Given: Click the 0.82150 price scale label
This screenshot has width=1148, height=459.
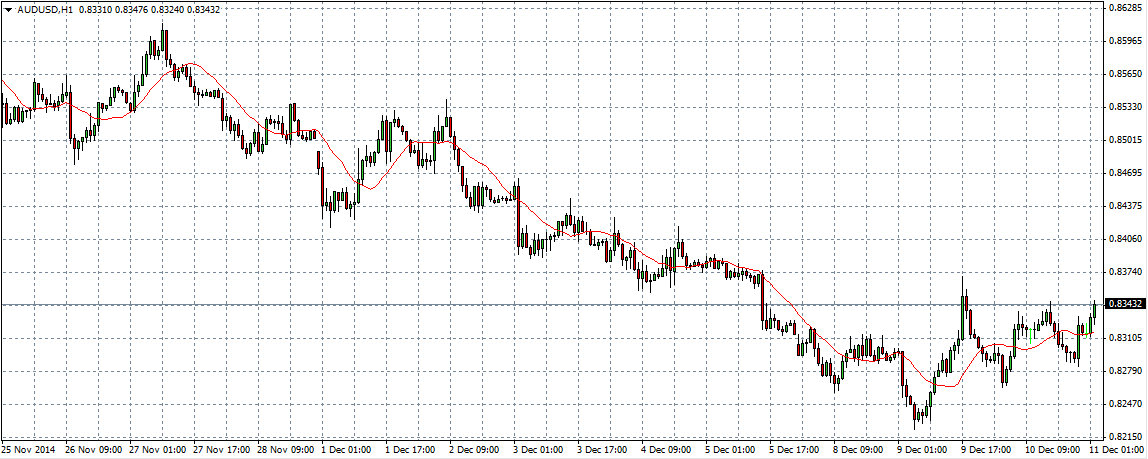Looking at the screenshot, I should click(1126, 437).
